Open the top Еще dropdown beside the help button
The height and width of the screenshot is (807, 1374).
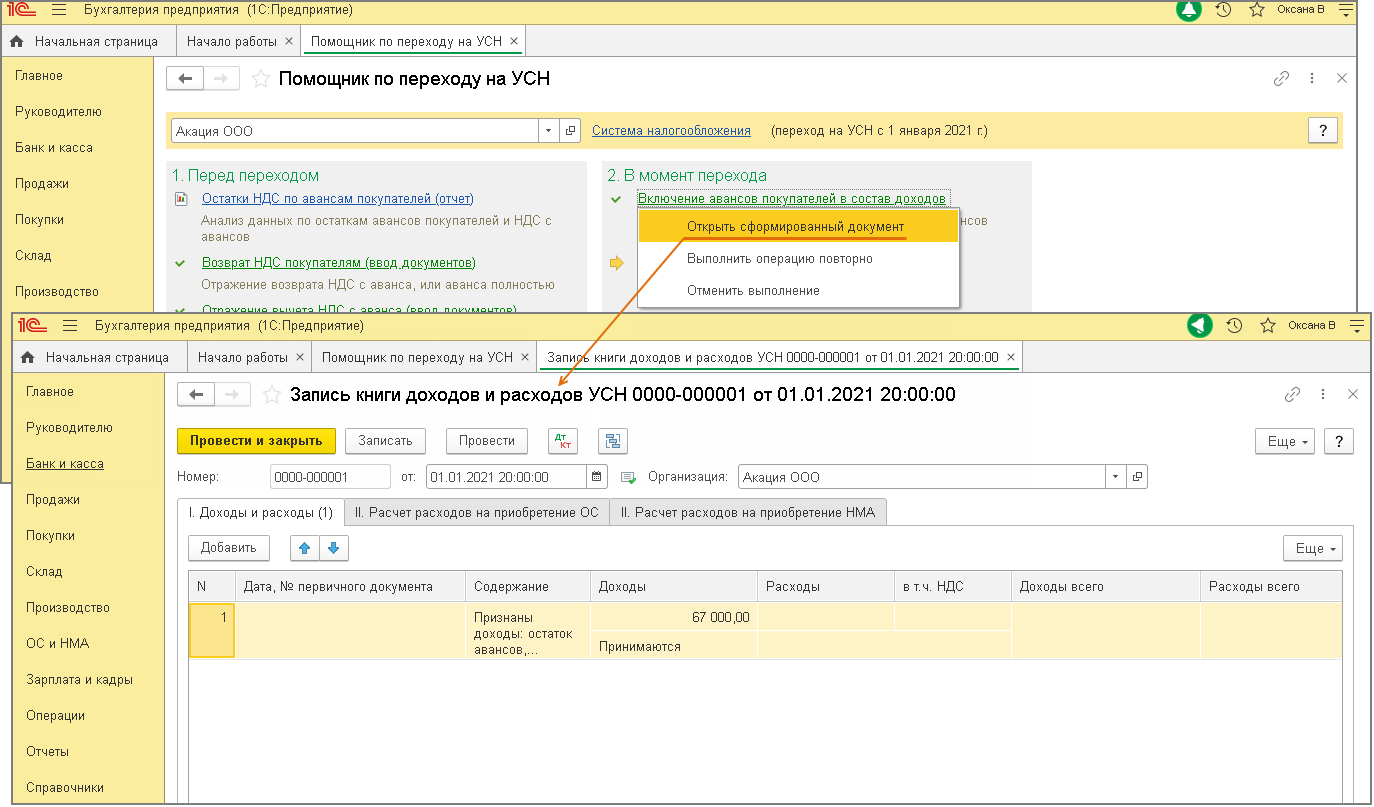[1285, 441]
